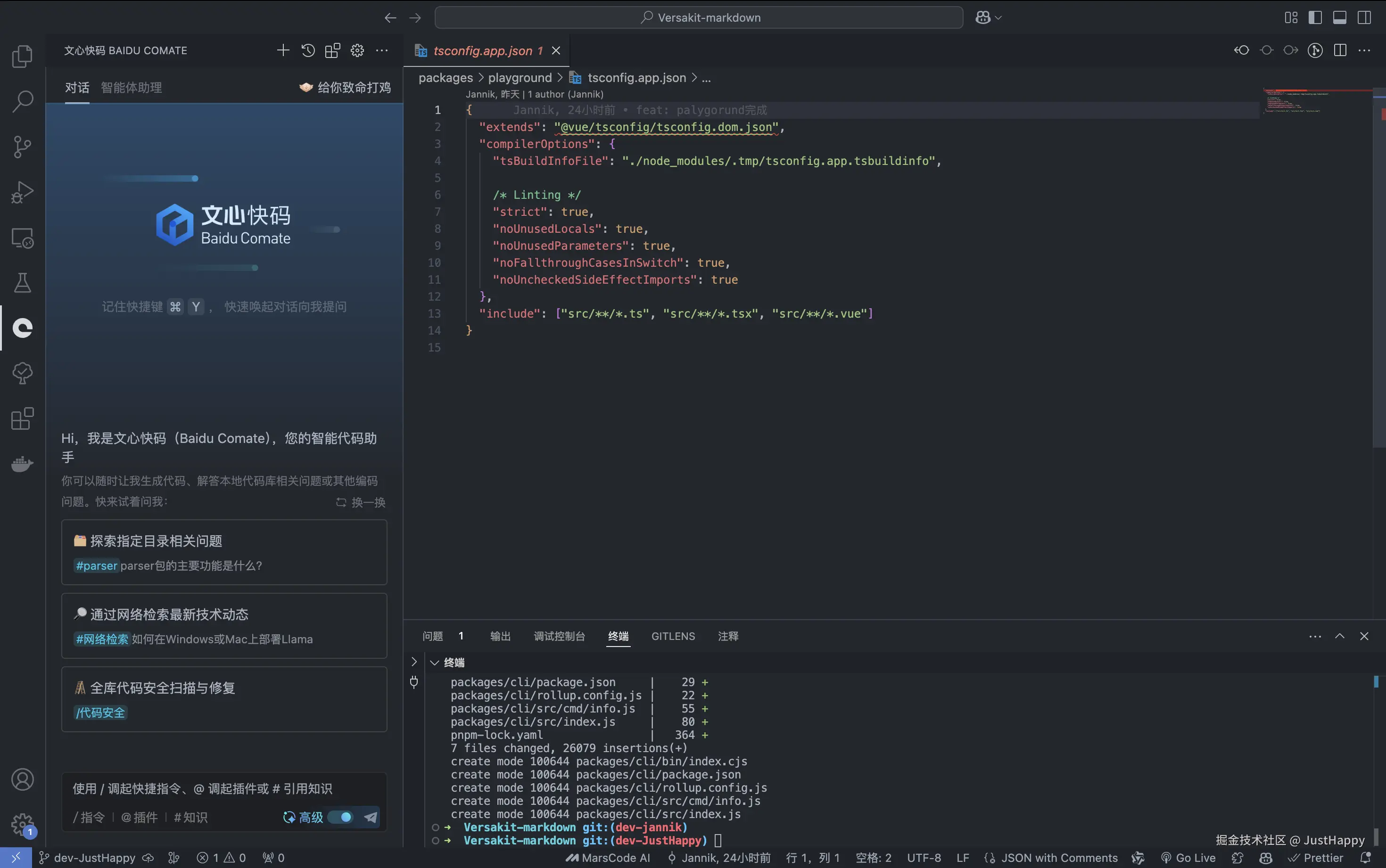Split the editor to the right

1340,50
